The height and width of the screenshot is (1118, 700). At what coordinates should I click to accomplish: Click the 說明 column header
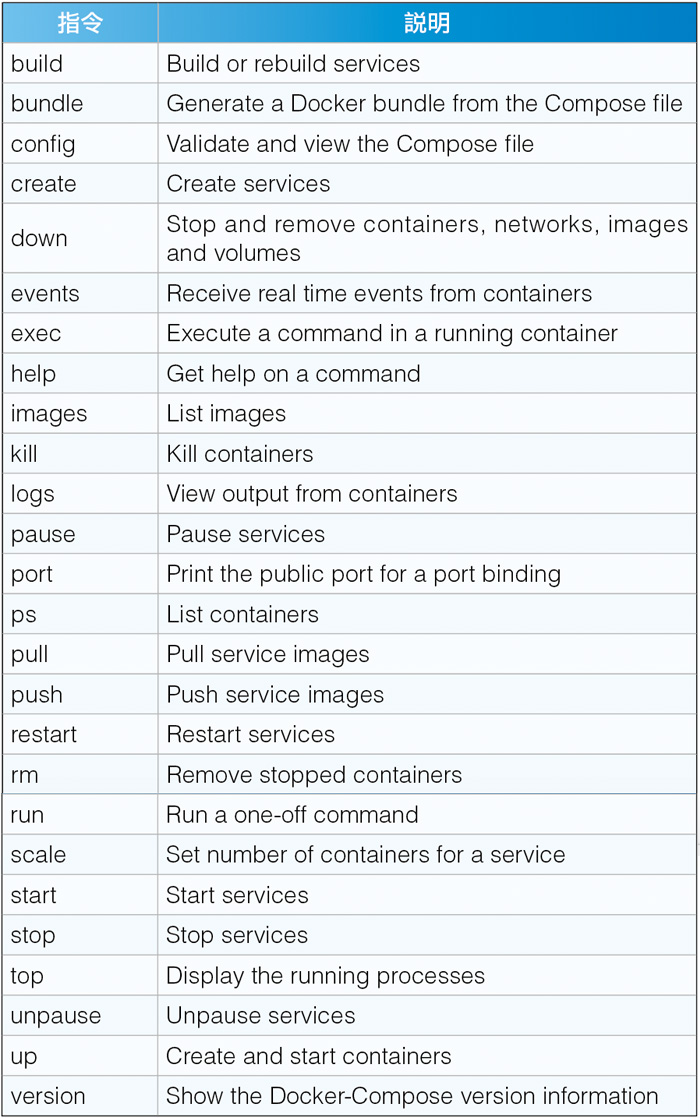(x=427, y=23)
